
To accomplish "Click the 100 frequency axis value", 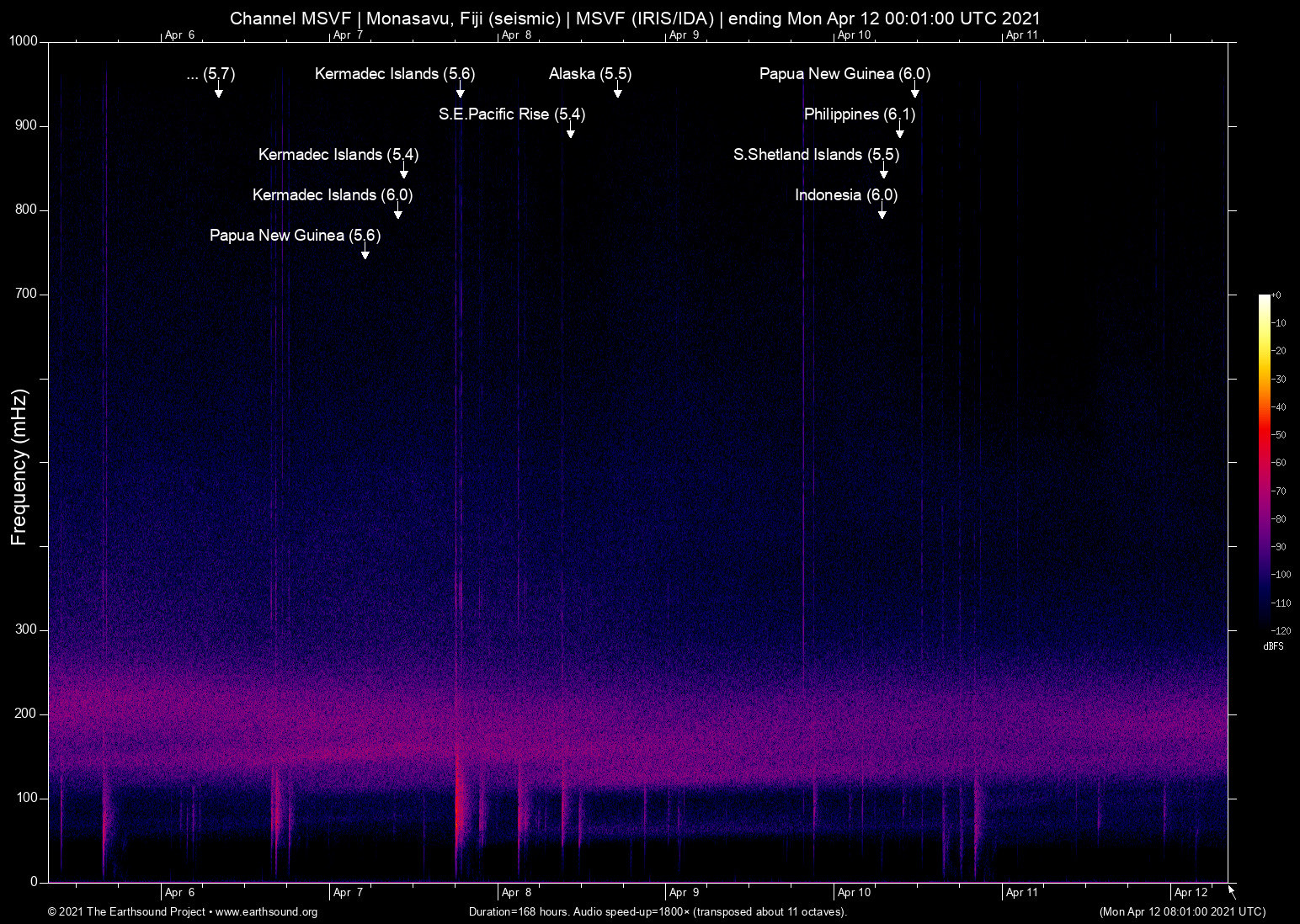I will [26, 798].
